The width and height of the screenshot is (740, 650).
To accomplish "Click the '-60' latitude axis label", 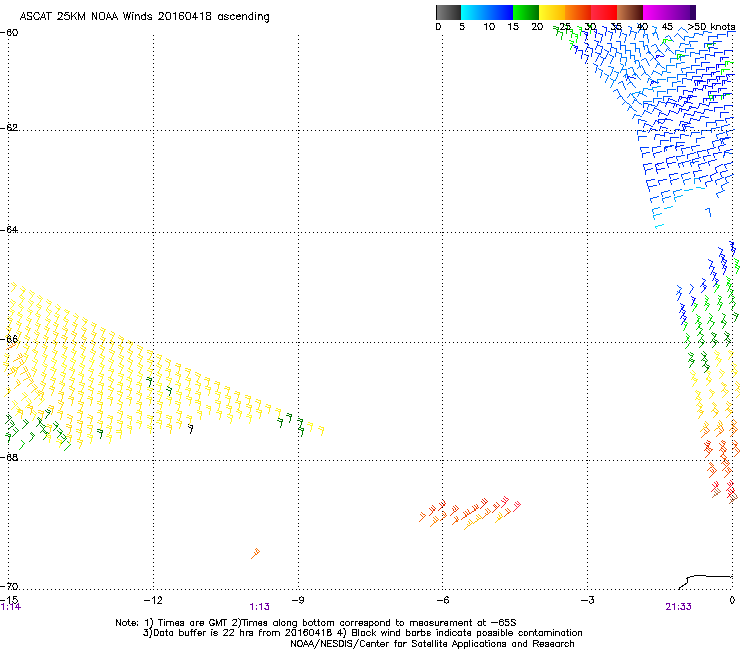I will 9,33.
